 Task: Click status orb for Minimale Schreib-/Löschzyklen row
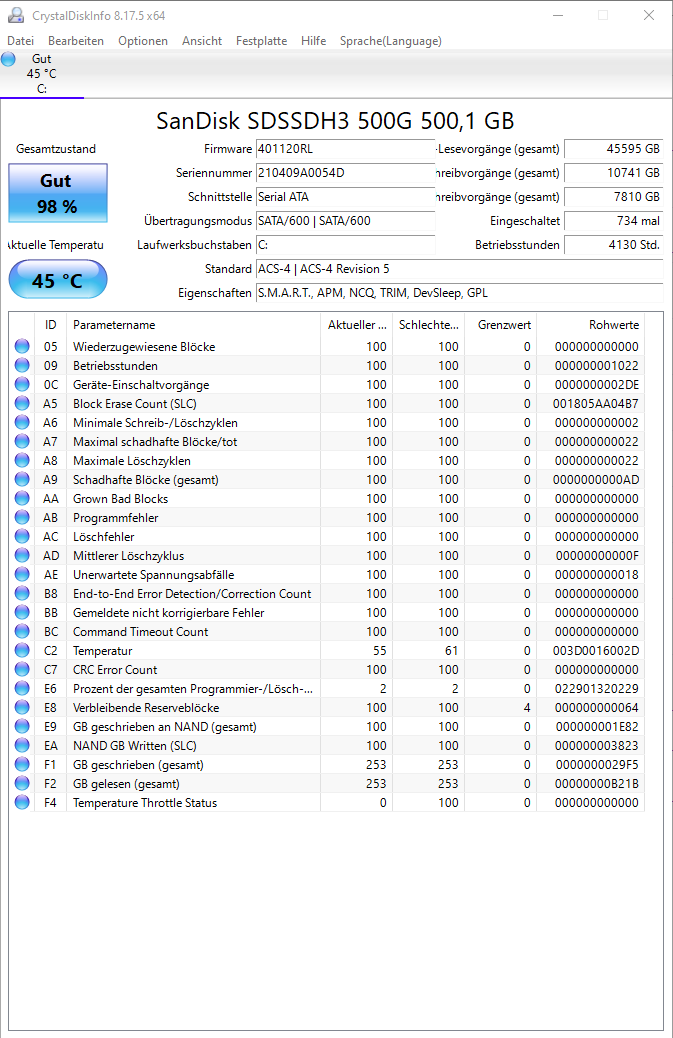point(22,422)
